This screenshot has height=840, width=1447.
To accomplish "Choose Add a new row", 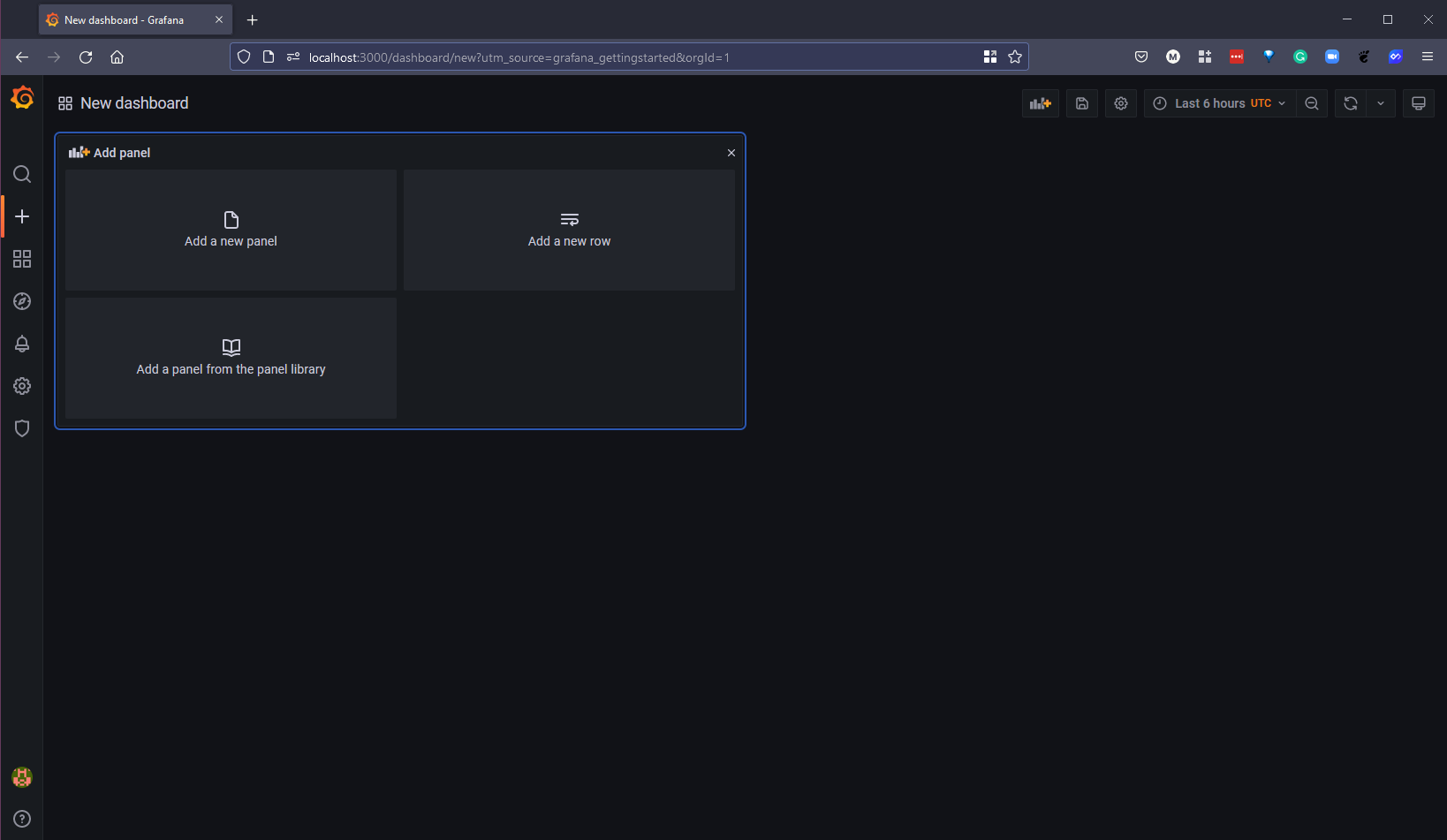I will click(569, 230).
